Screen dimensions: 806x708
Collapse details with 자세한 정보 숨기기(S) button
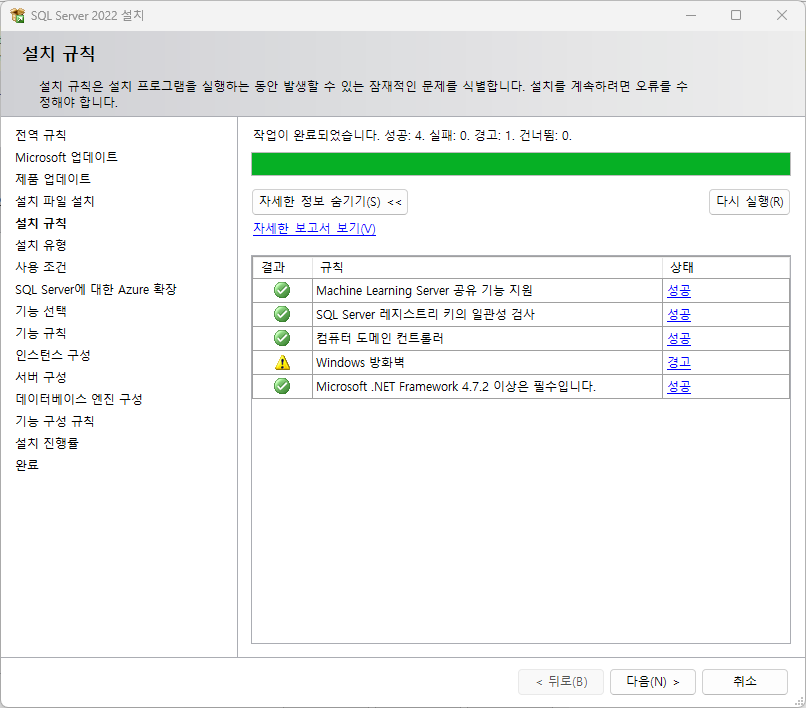point(330,202)
